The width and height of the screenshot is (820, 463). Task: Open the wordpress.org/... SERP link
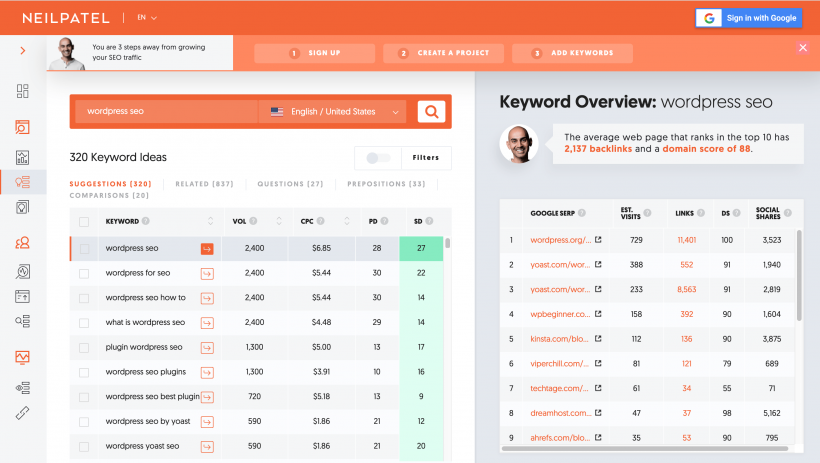click(561, 240)
